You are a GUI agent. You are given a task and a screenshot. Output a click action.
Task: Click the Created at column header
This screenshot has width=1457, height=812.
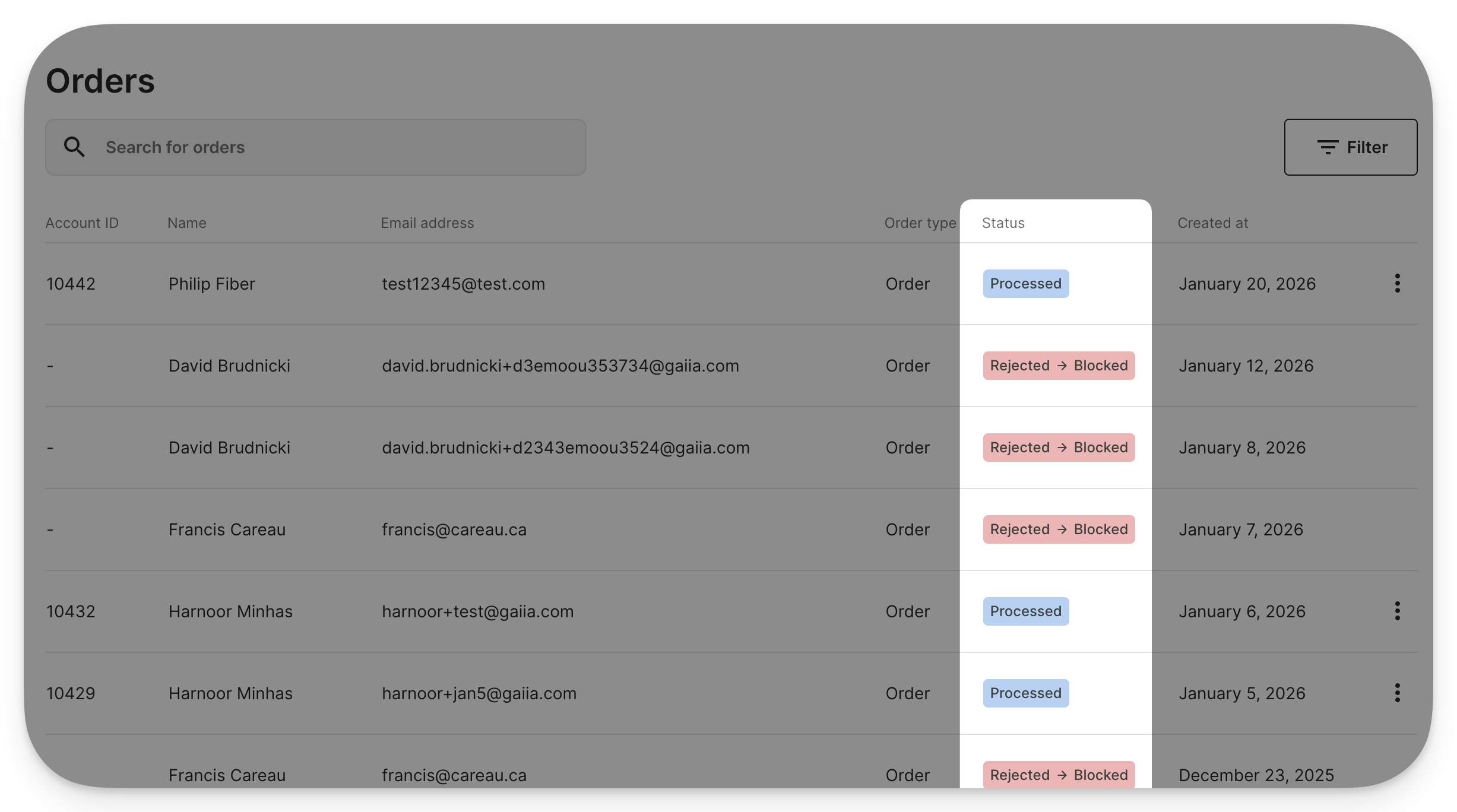[1212, 223]
